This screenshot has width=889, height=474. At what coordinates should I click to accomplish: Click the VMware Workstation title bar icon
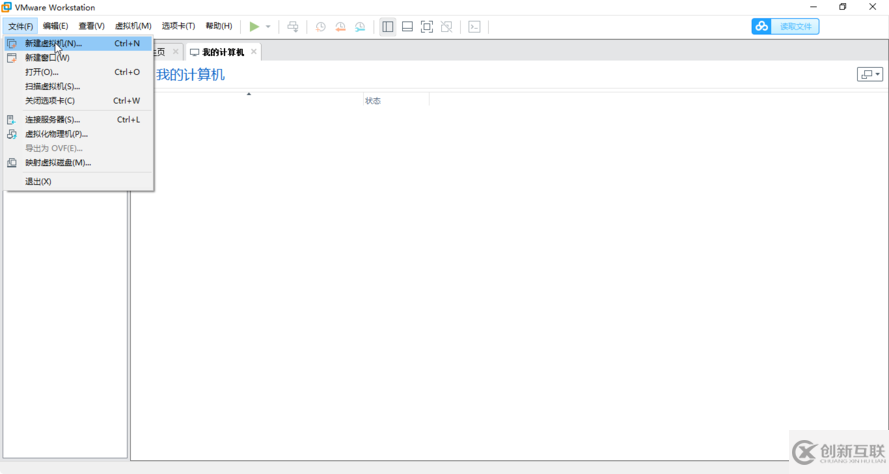pyautogui.click(x=6, y=7)
